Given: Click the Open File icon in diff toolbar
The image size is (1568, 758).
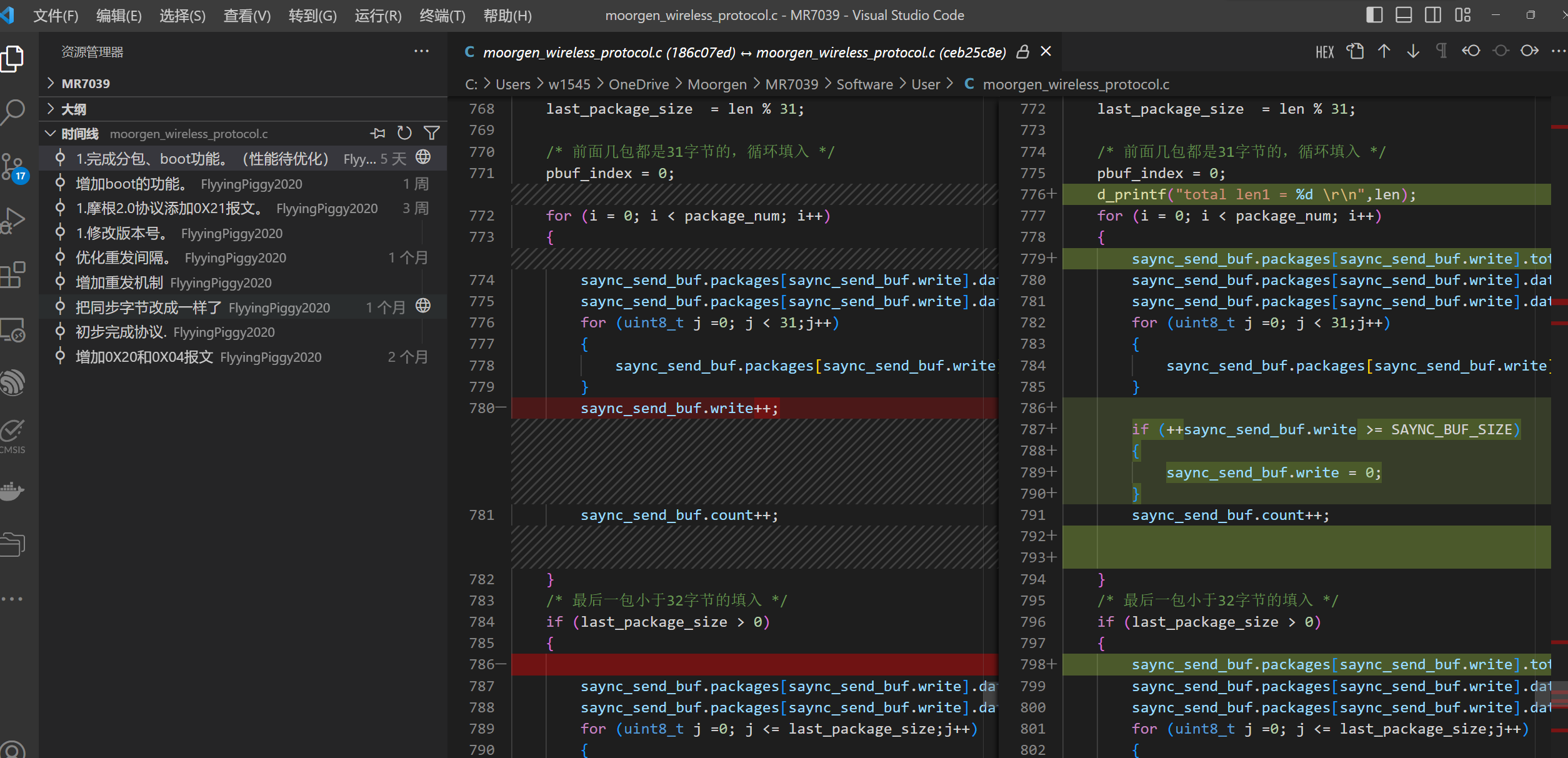Looking at the screenshot, I should 1355,51.
